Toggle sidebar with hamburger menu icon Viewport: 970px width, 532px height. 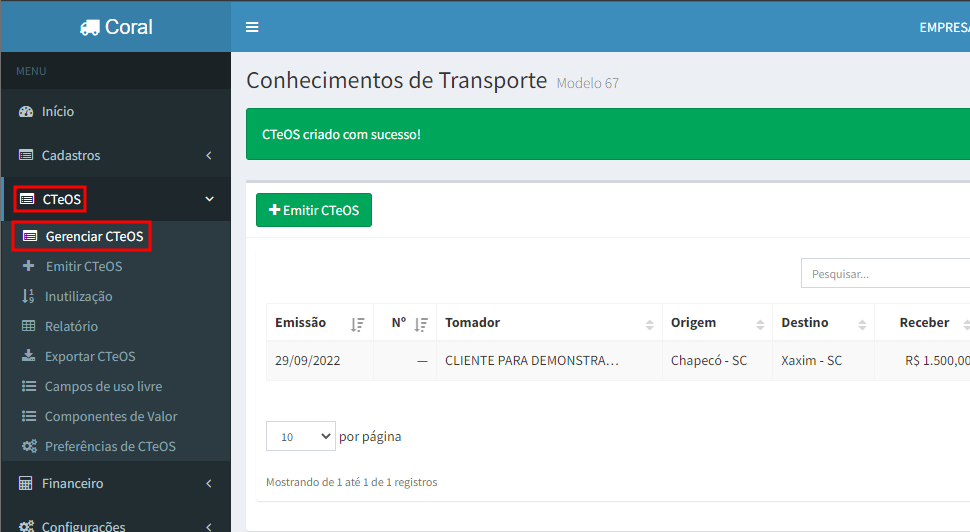pos(252,27)
